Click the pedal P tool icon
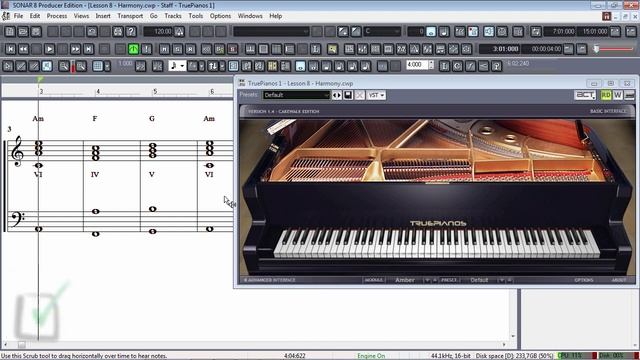Image resolution: width=640 pixels, height=360 pixels. [497, 66]
